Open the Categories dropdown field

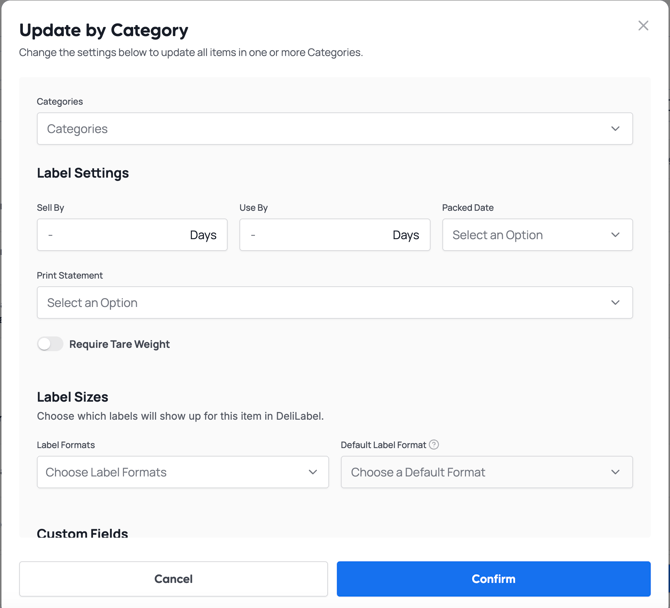pyautogui.click(x=320, y=129)
